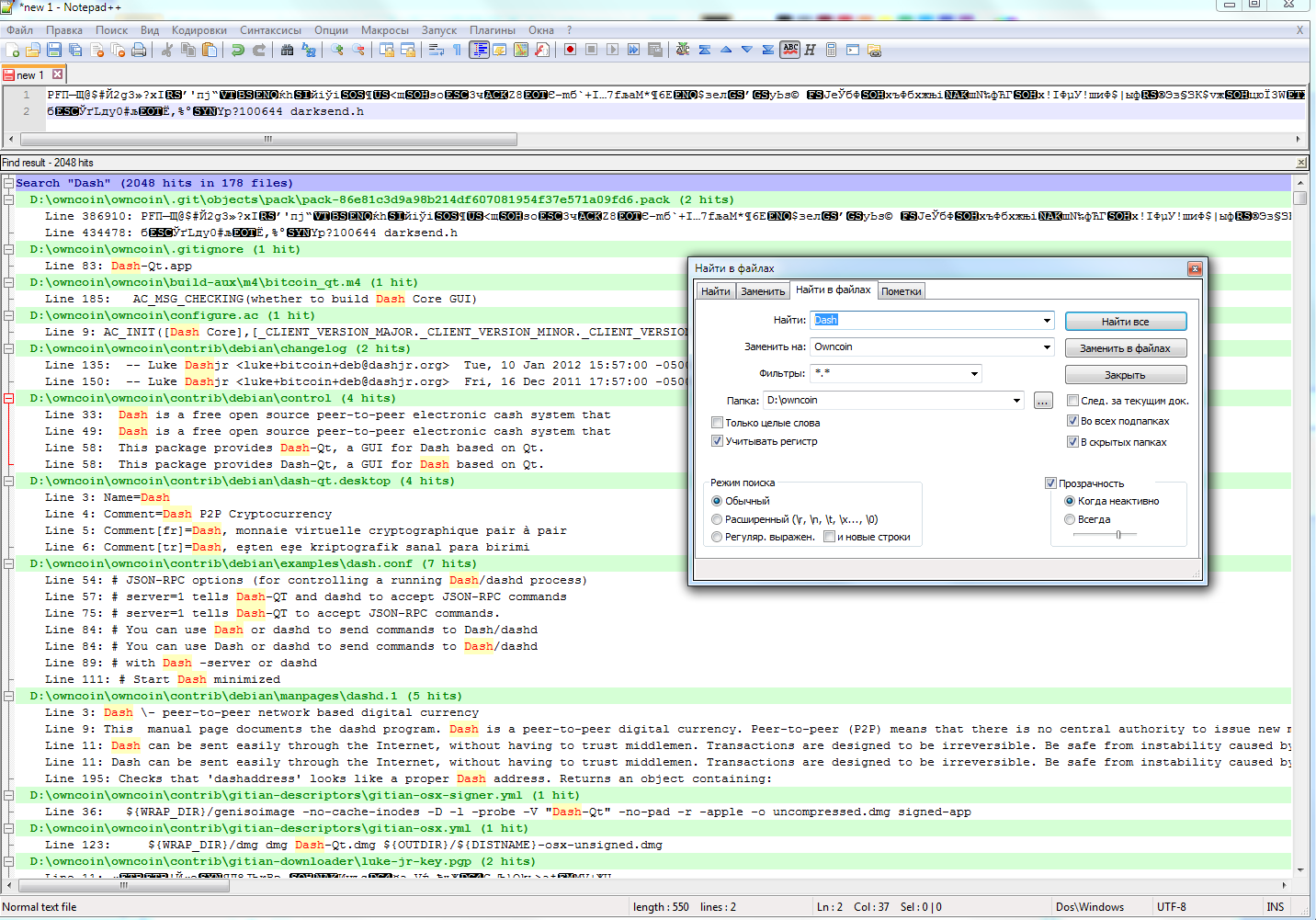Select 'Расширенный' search mode radio
1316x920 pixels.
(717, 519)
